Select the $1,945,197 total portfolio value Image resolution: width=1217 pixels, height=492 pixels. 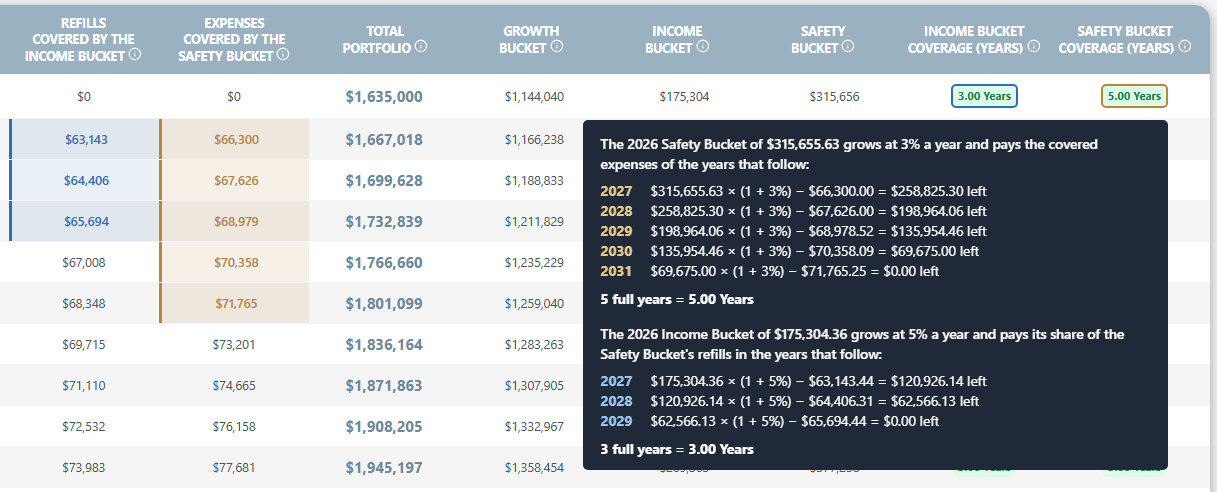pos(384,467)
